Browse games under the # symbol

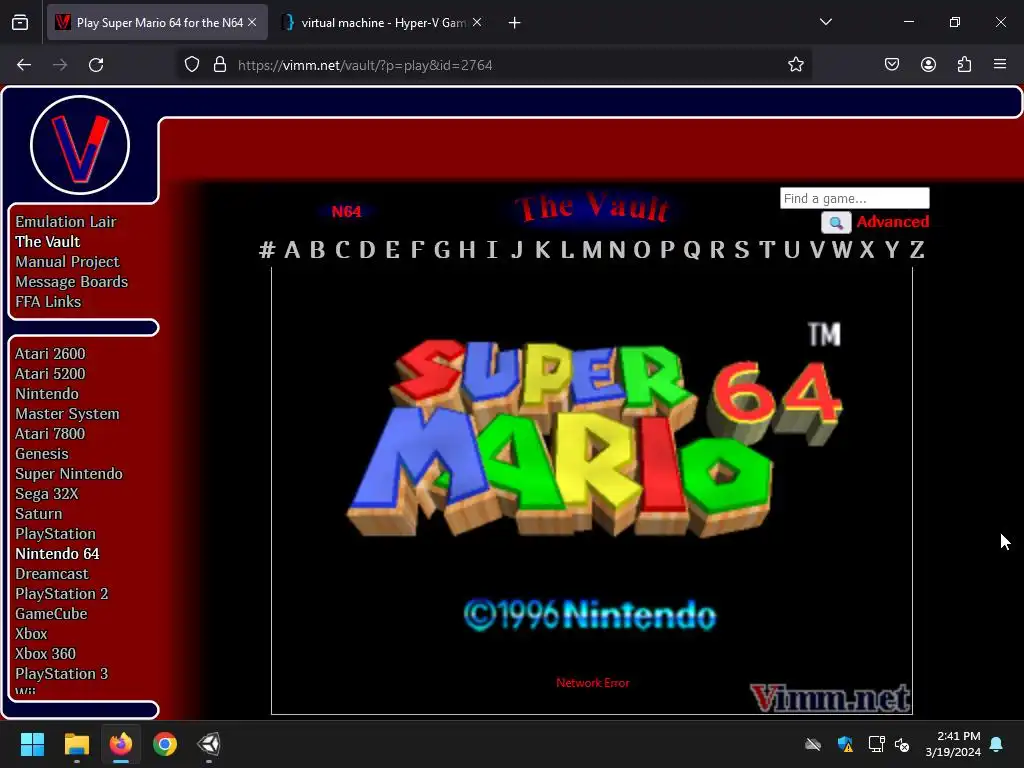(x=267, y=249)
